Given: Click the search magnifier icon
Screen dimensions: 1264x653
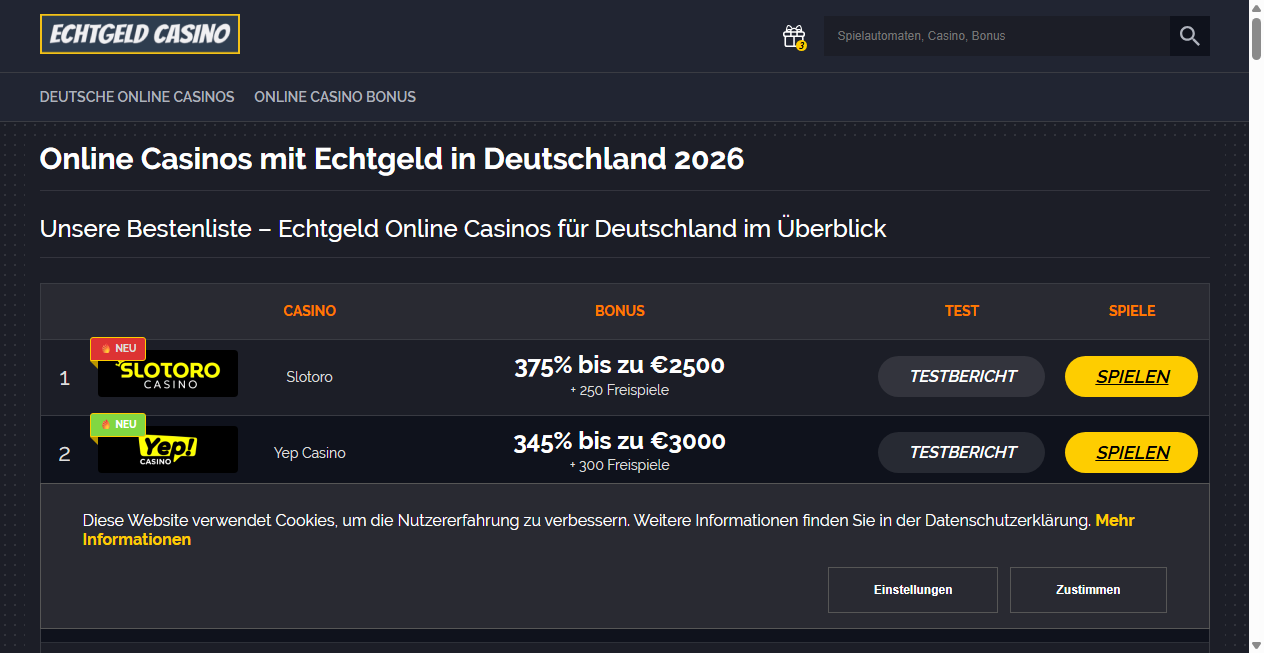Looking at the screenshot, I should [x=1189, y=35].
